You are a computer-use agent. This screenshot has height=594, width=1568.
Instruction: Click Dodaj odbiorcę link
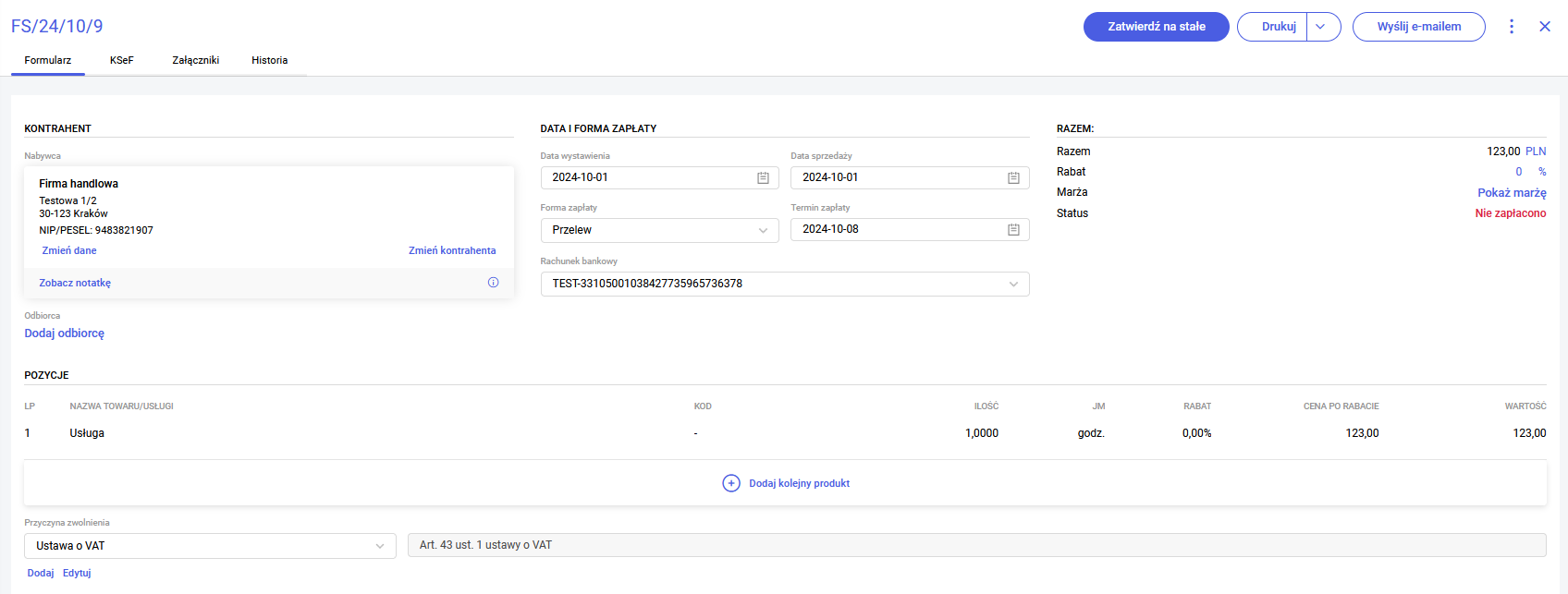pos(65,333)
